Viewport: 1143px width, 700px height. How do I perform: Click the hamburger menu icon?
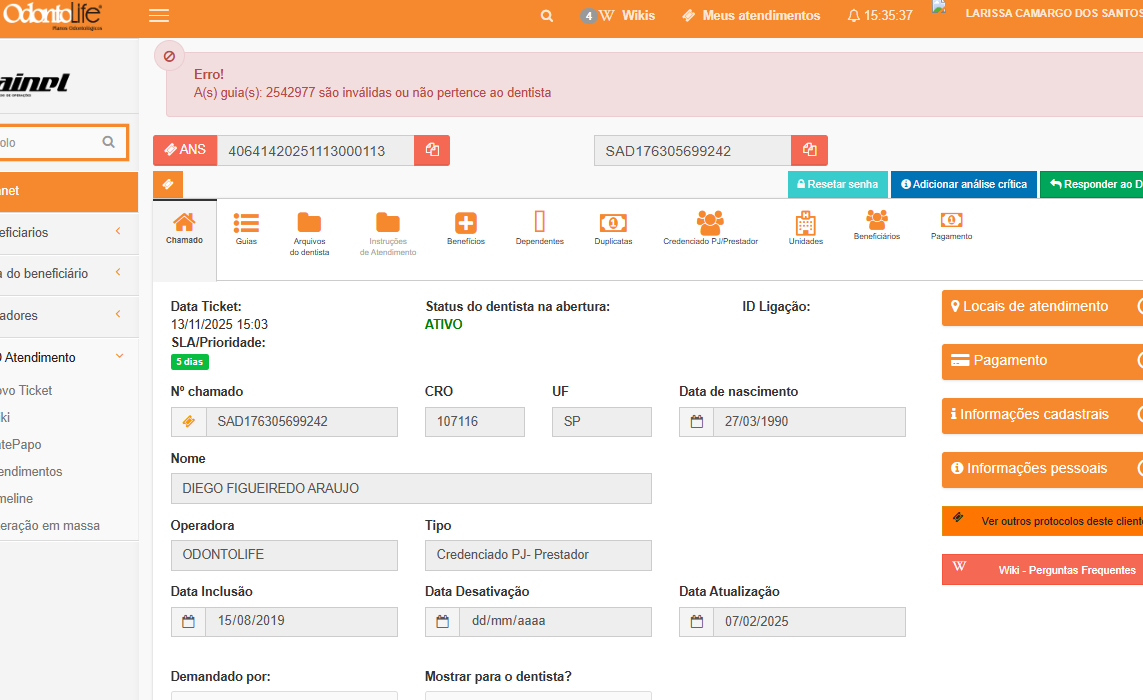pos(159,16)
